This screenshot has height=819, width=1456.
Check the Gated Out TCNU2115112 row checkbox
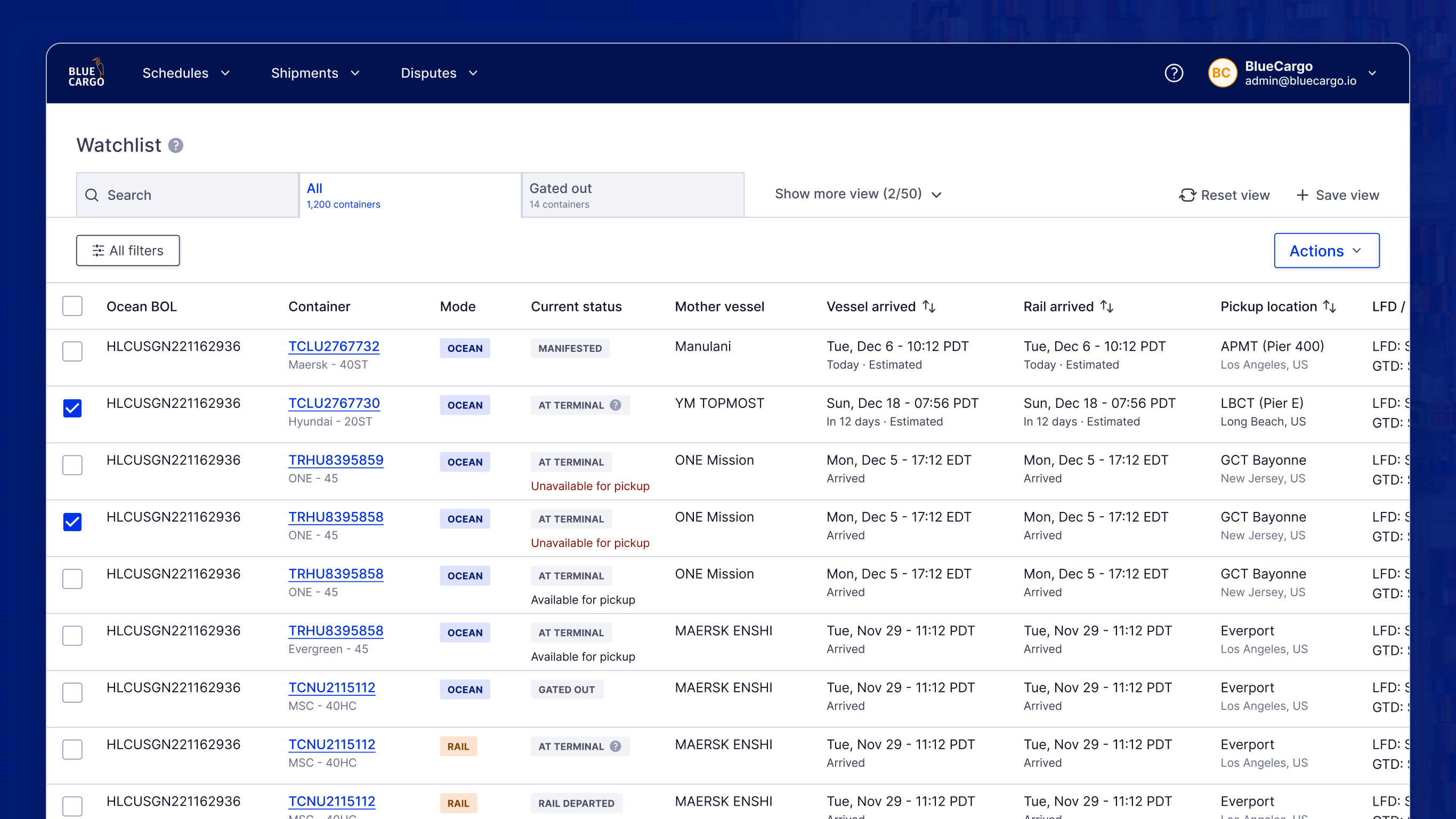tap(72, 692)
